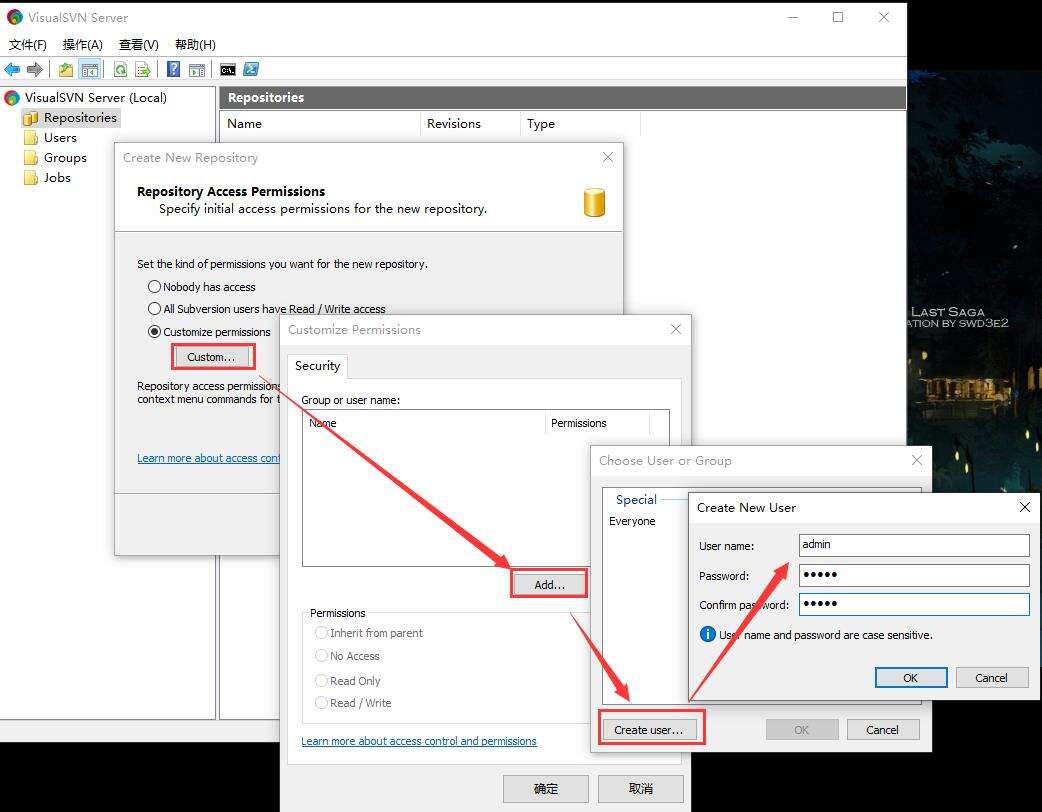
Task: Open the 查看(V) menu
Action: point(138,45)
